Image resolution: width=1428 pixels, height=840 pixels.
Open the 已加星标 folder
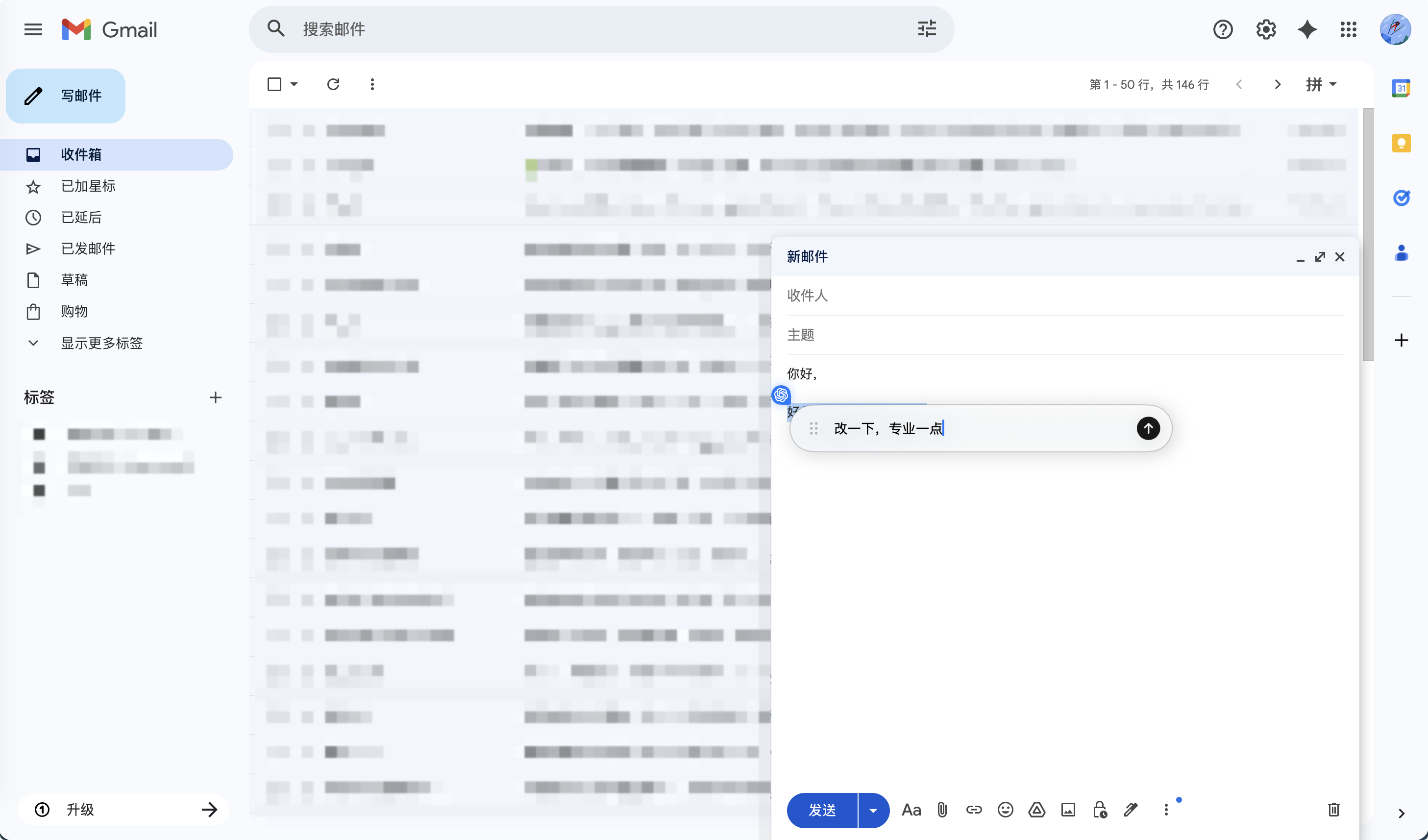pos(88,186)
